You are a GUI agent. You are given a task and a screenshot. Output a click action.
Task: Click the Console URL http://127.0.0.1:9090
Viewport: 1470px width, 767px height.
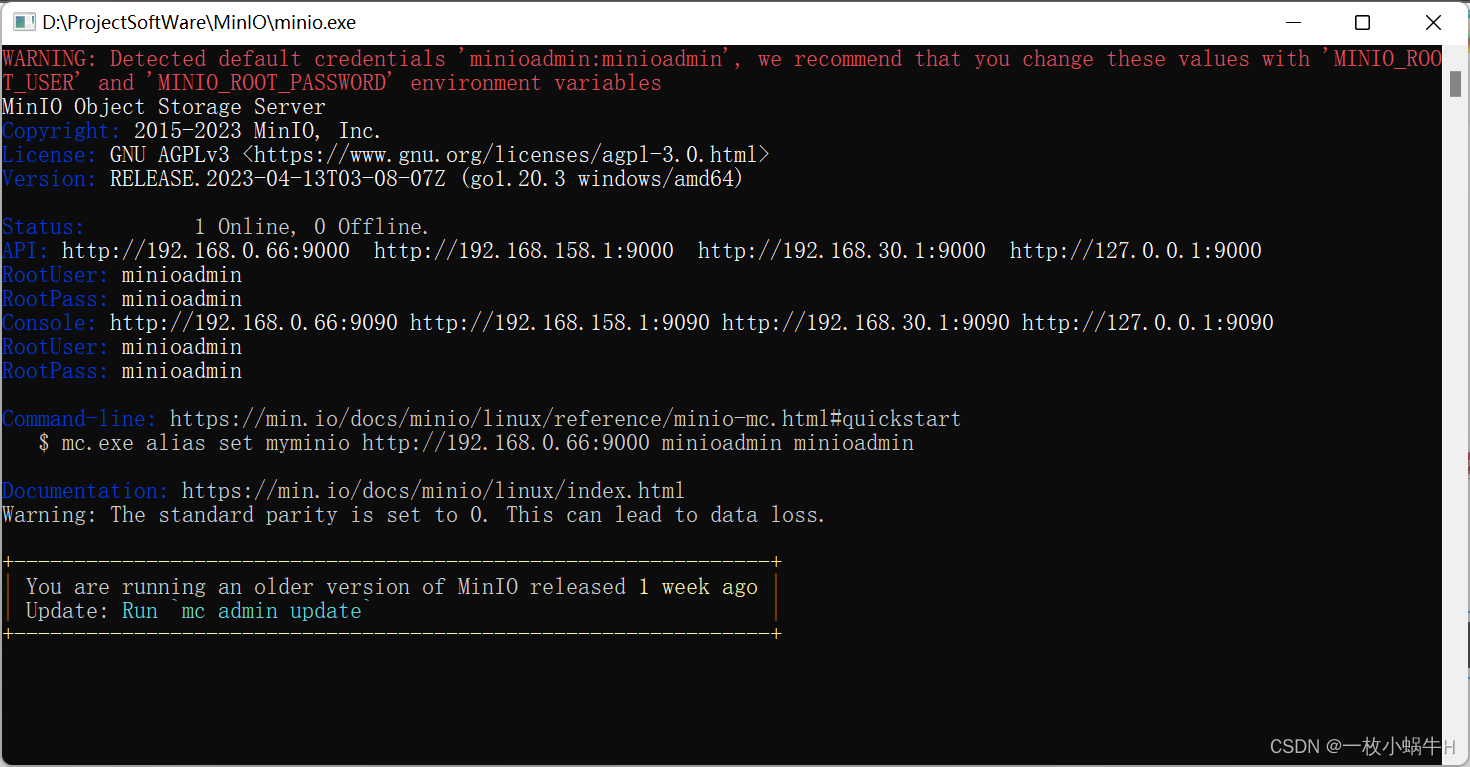click(x=1147, y=322)
